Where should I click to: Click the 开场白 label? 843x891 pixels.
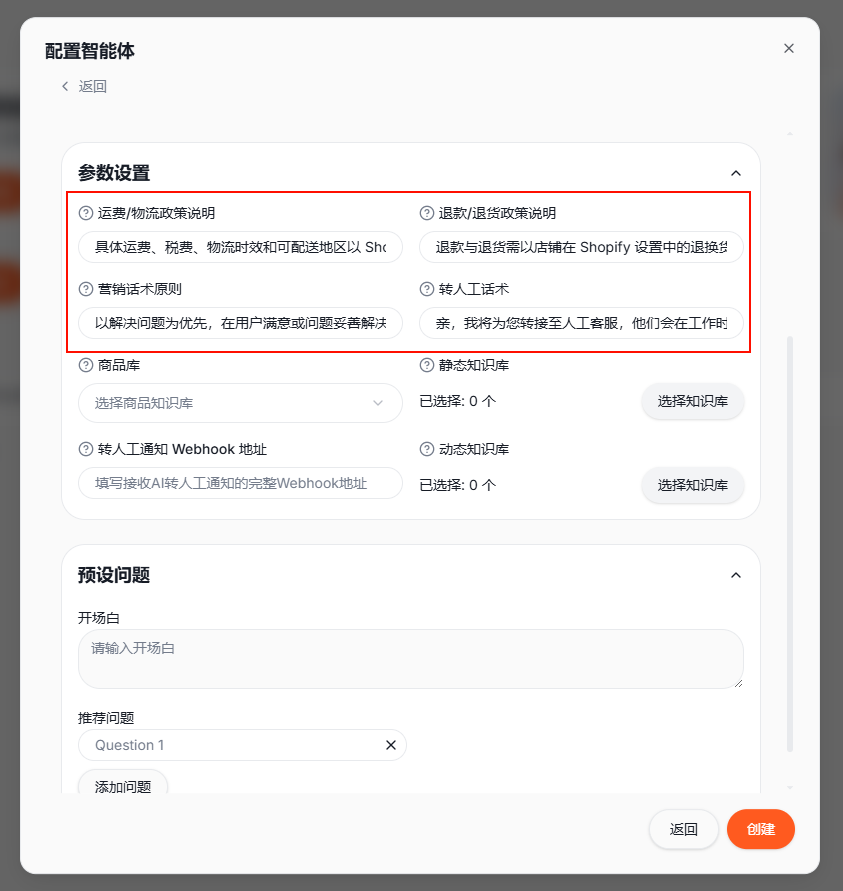pyautogui.click(x=99, y=618)
